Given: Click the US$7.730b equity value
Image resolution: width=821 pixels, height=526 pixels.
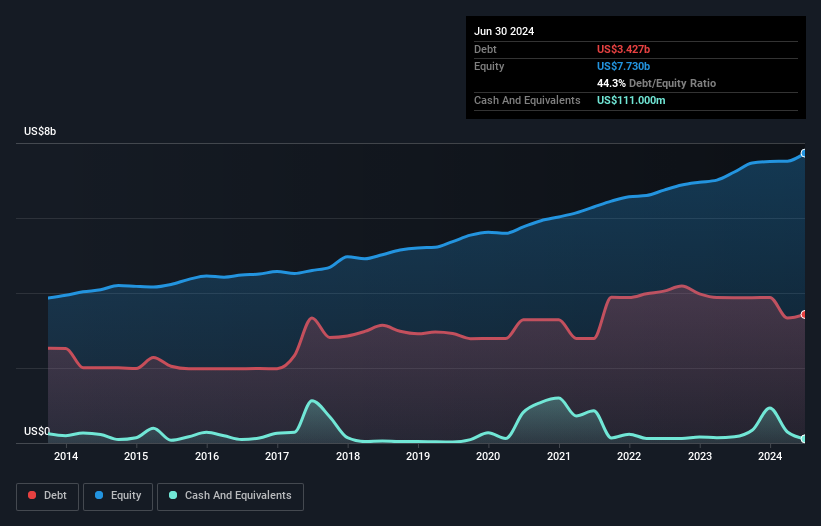Looking at the screenshot, I should pos(623,66).
